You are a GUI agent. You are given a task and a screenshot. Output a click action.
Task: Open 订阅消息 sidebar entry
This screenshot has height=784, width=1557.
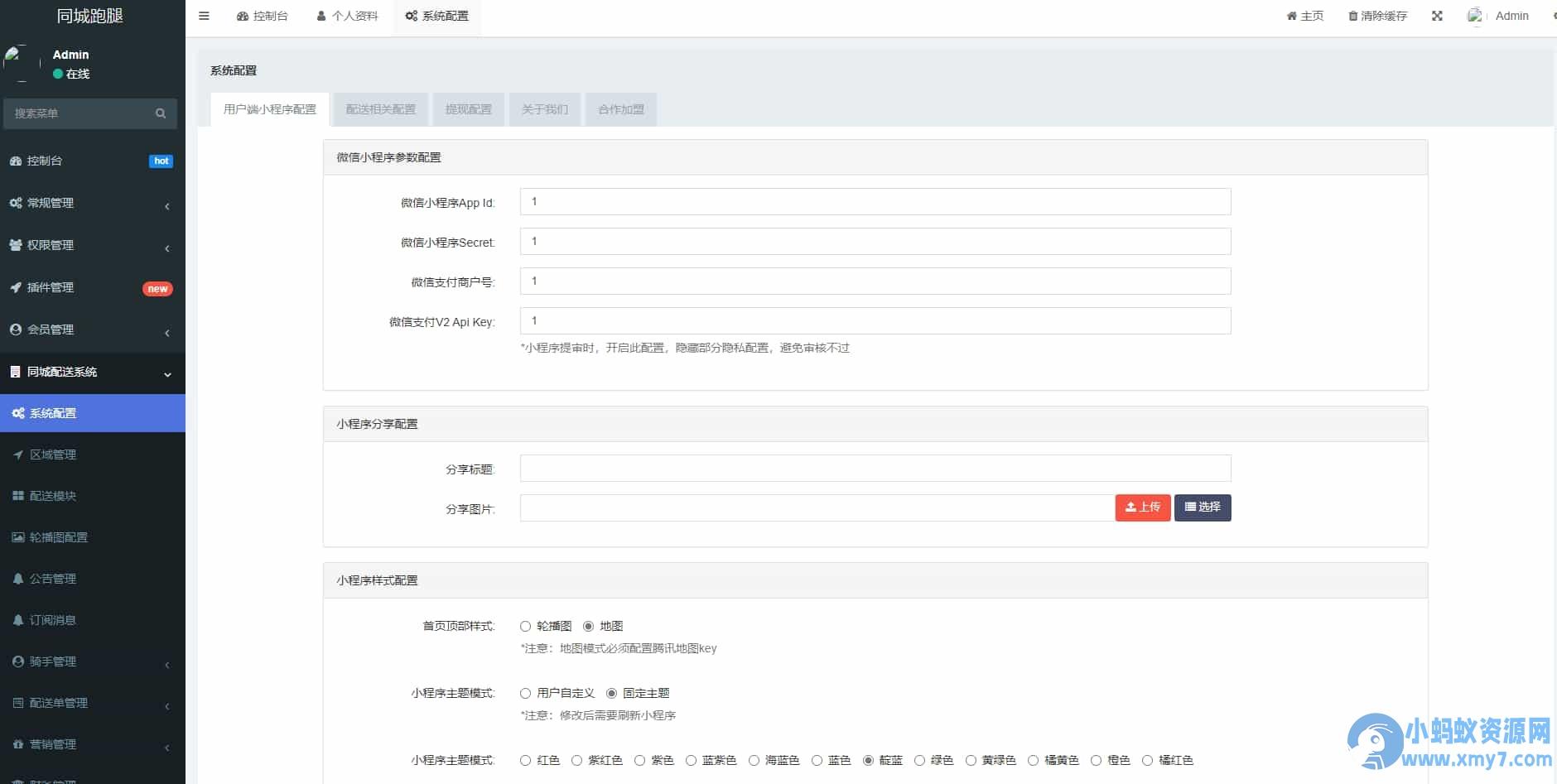pyautogui.click(x=93, y=620)
